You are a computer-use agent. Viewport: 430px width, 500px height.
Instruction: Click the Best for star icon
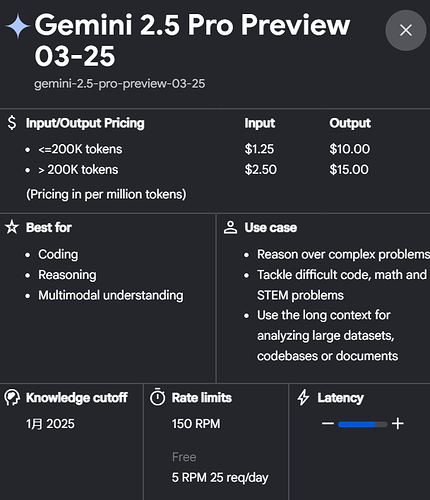coord(12,227)
